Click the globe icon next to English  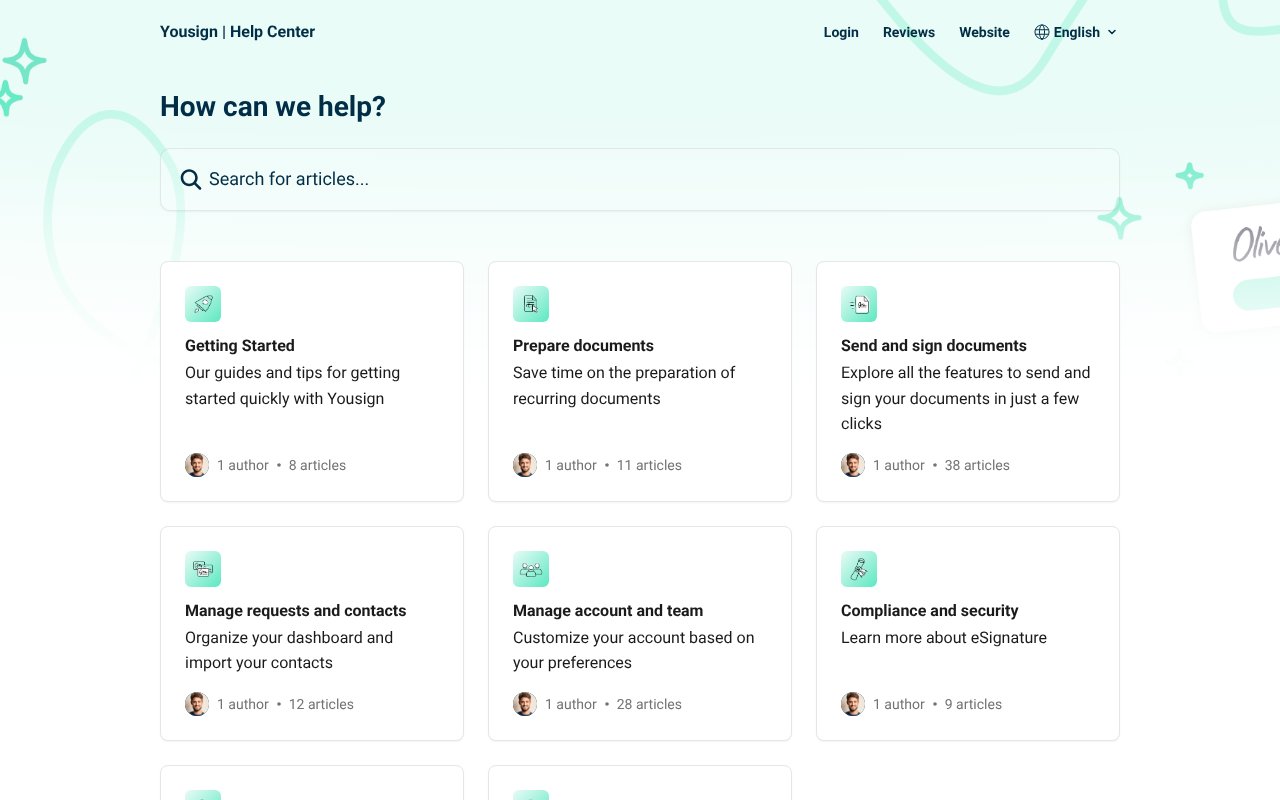click(x=1041, y=31)
